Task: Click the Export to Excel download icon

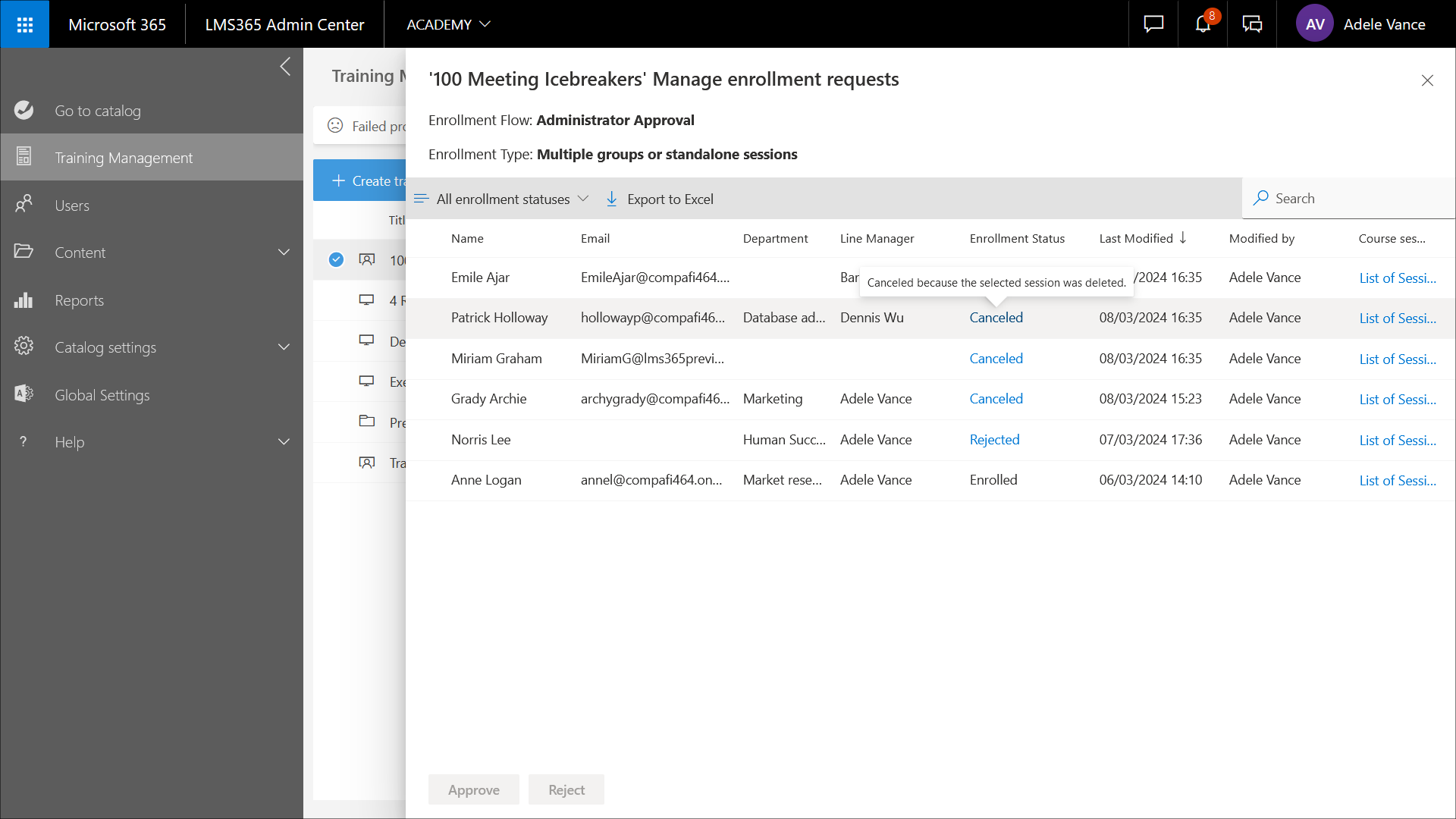Action: [x=612, y=199]
